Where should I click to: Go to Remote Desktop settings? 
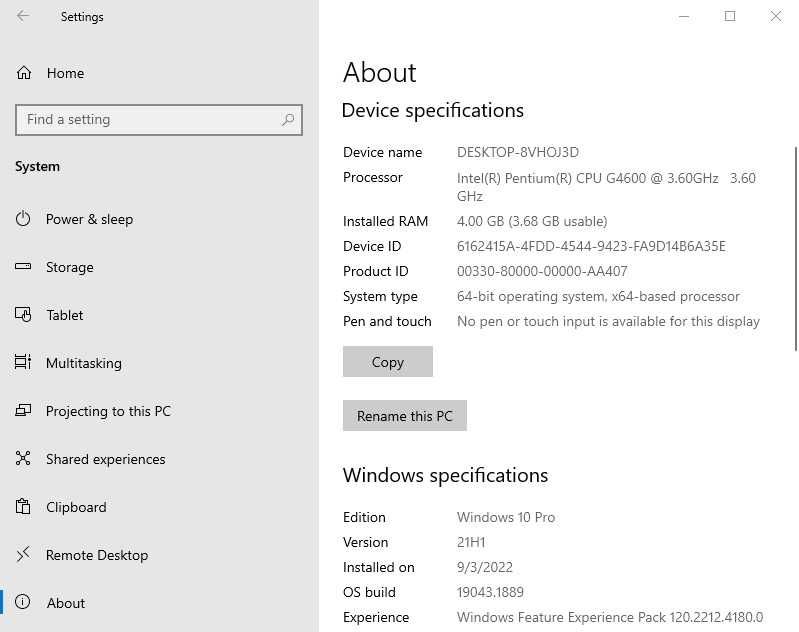(97, 555)
